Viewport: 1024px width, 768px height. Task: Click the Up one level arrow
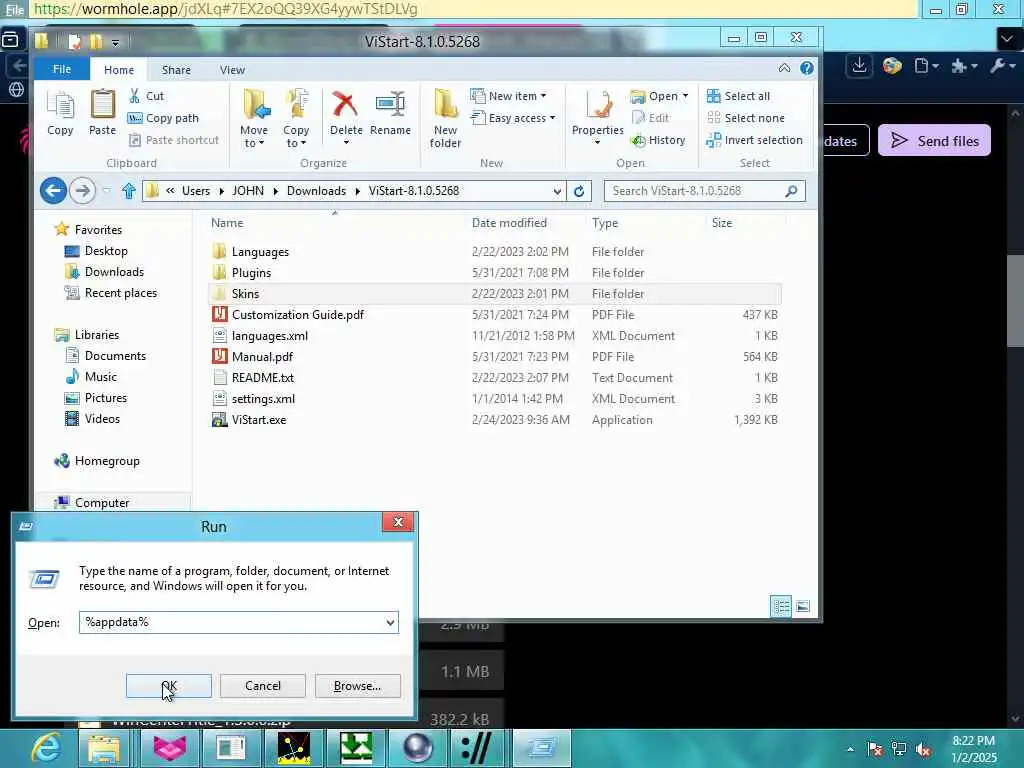[x=129, y=191]
